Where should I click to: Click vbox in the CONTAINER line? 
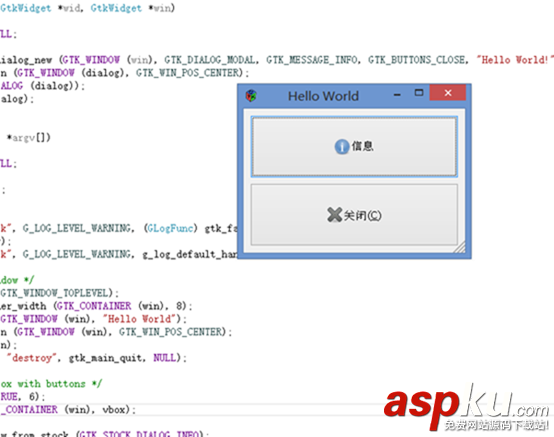tap(114, 410)
